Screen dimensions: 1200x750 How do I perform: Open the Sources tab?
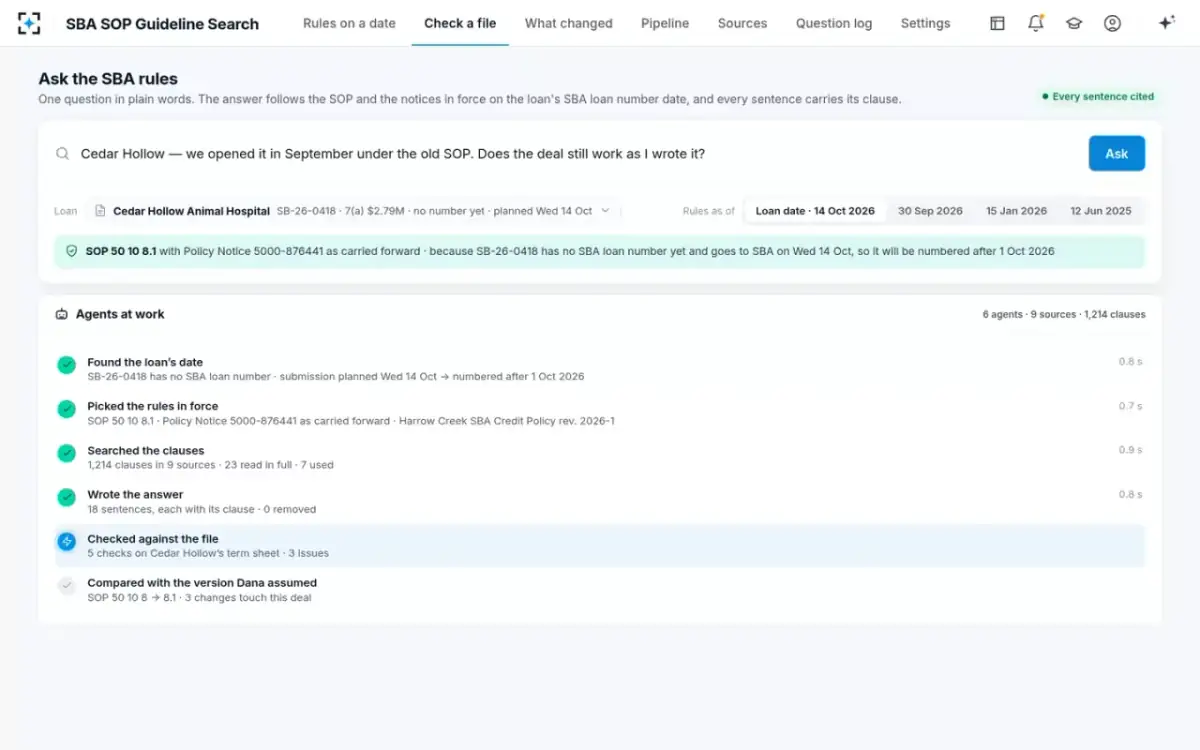(742, 23)
